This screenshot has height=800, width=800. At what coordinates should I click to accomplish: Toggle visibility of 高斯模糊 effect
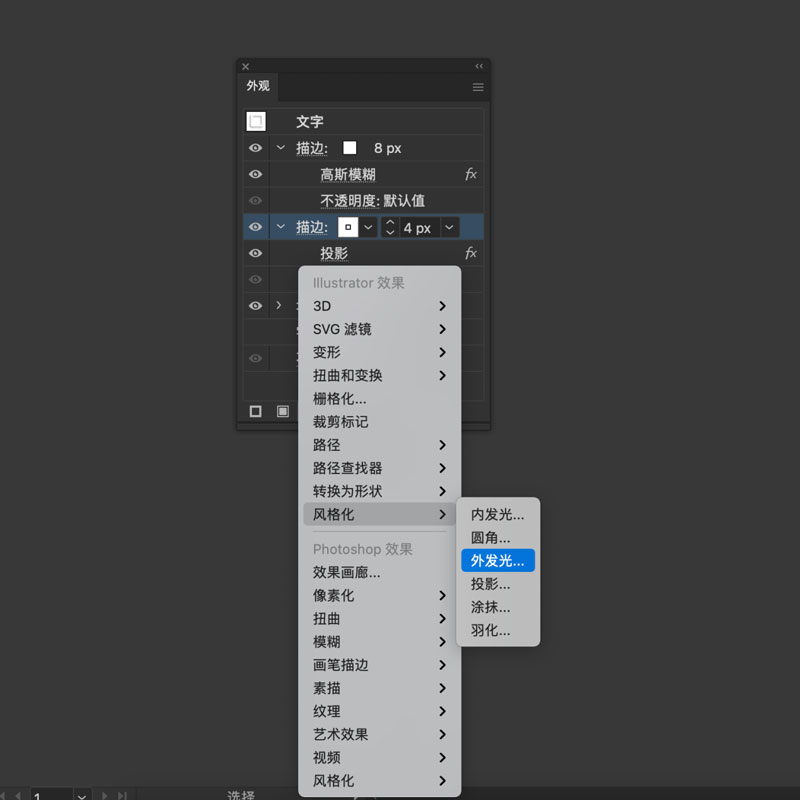pyautogui.click(x=256, y=174)
